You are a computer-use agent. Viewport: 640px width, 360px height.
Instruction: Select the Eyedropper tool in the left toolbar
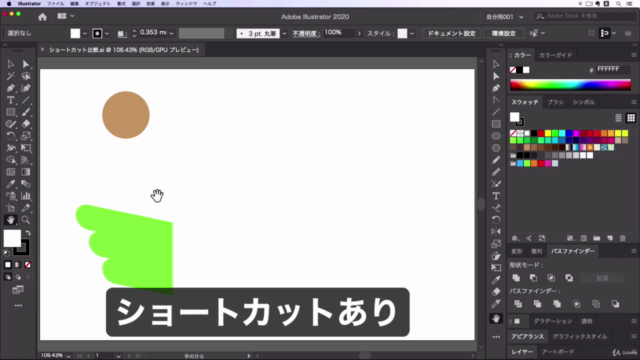click(x=11, y=184)
